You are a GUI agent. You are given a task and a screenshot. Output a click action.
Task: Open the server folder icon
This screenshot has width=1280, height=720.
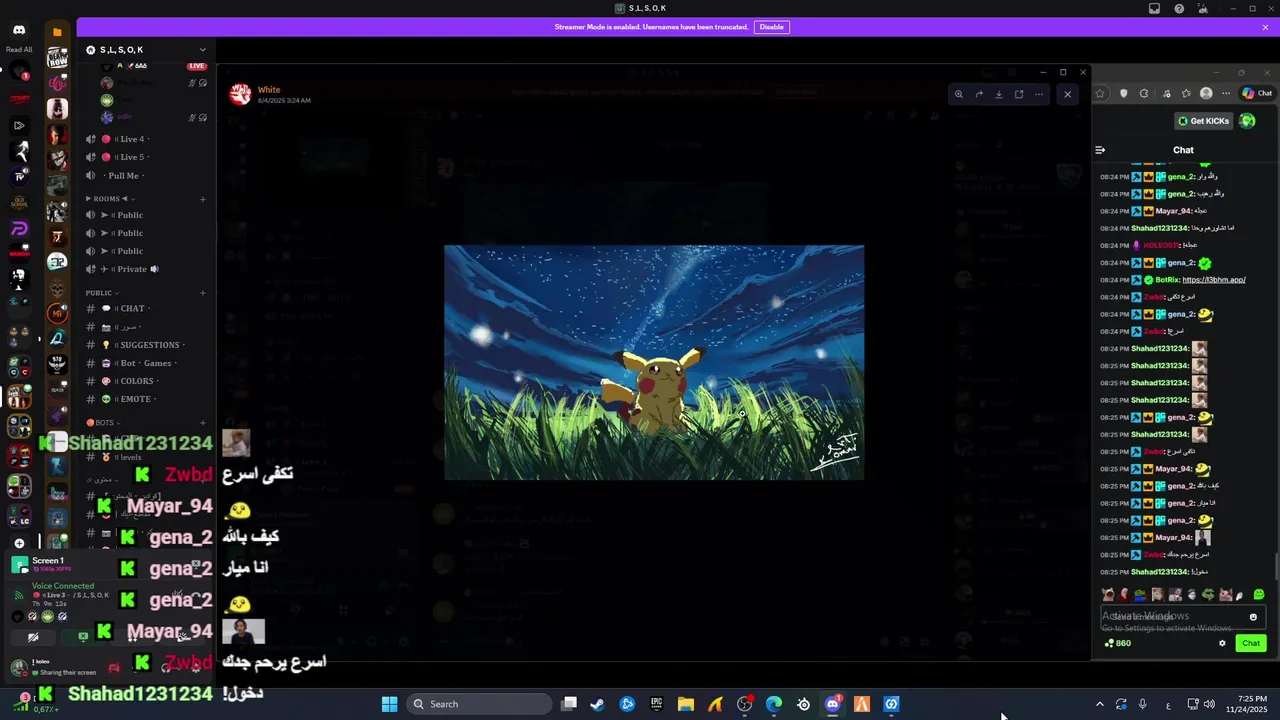click(57, 32)
